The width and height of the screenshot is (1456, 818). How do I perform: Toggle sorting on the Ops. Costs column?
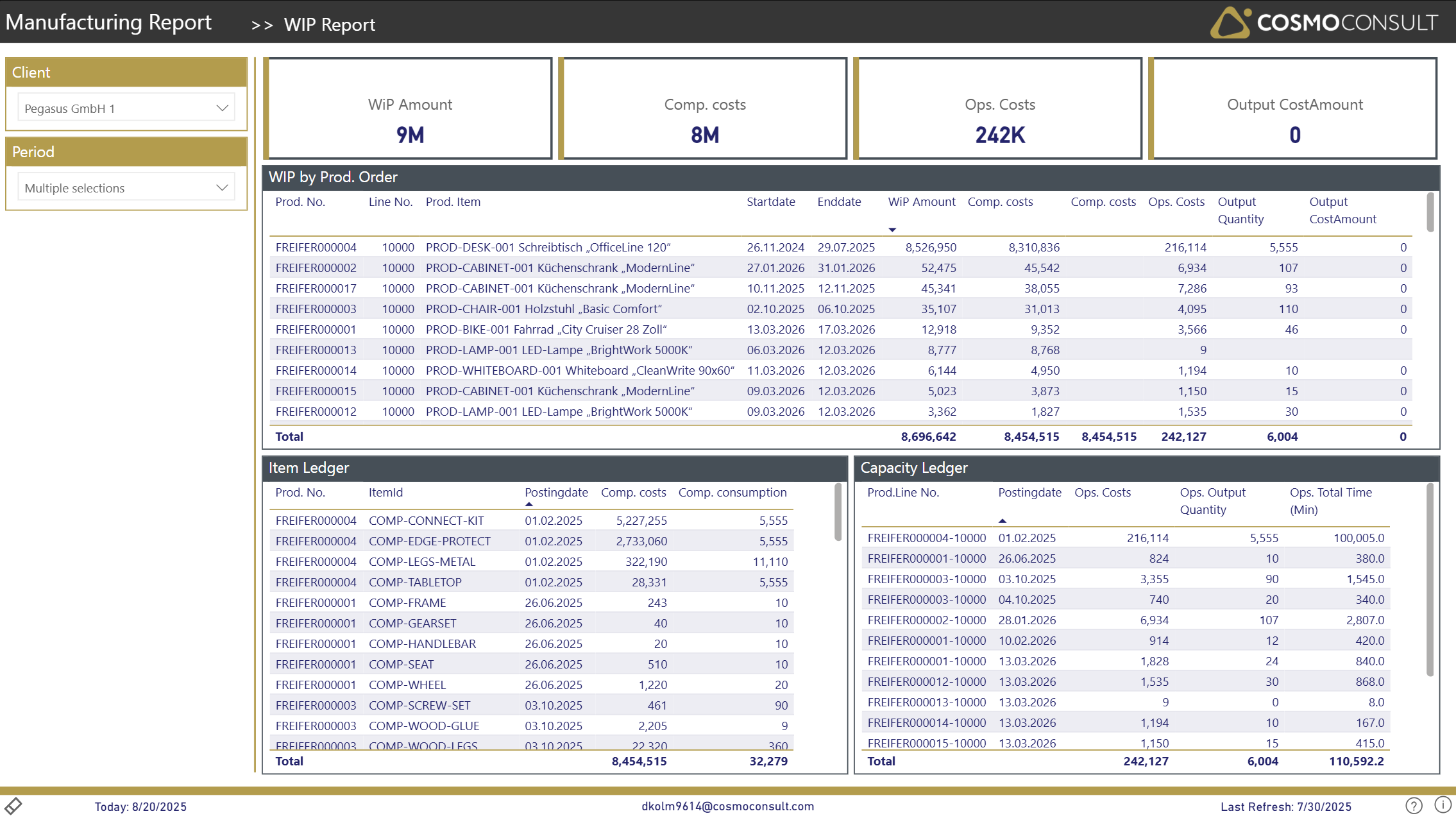click(x=1176, y=201)
